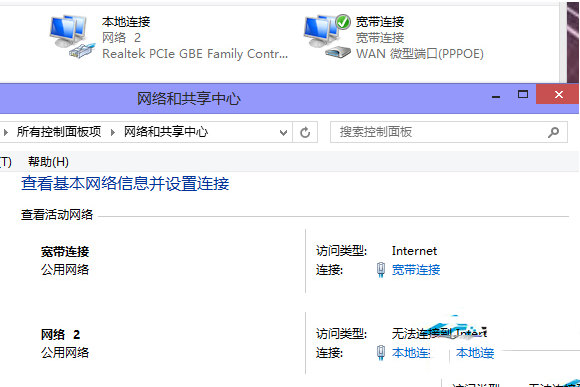The image size is (580, 387).
Task: Click 公用网络 under 宽带连接 network
Action: click(65, 269)
